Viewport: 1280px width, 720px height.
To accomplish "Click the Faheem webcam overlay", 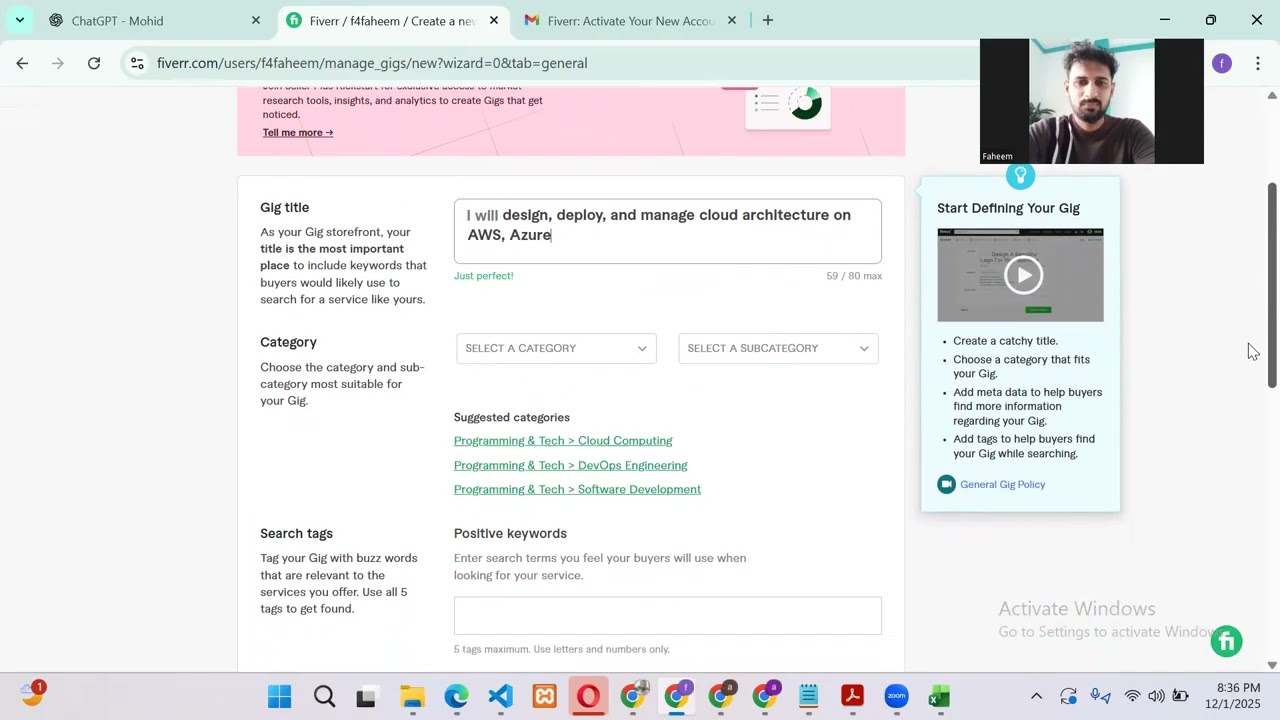I will pos(1092,101).
